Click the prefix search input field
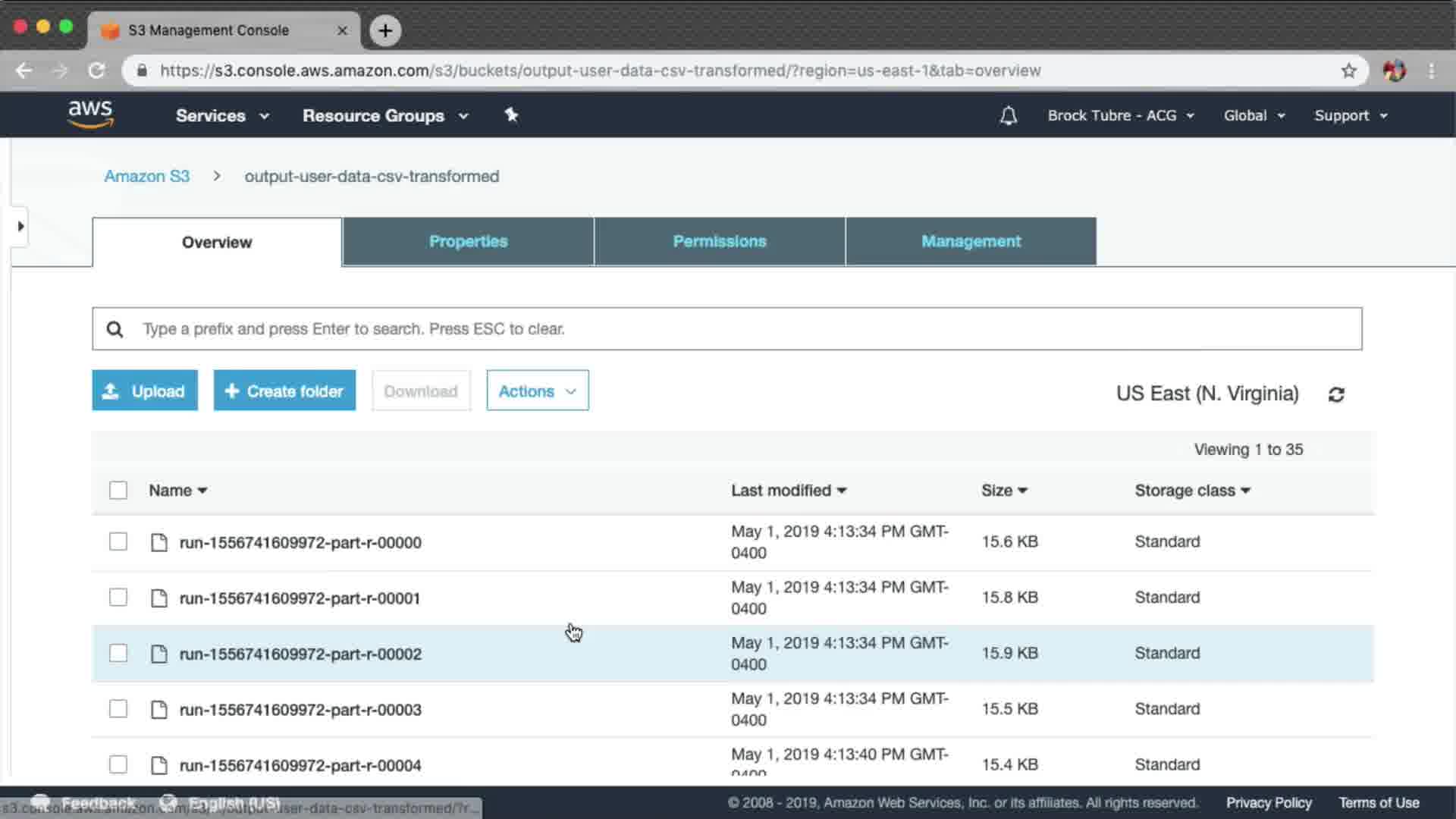Screen dimensions: 1456x819 click(x=728, y=329)
